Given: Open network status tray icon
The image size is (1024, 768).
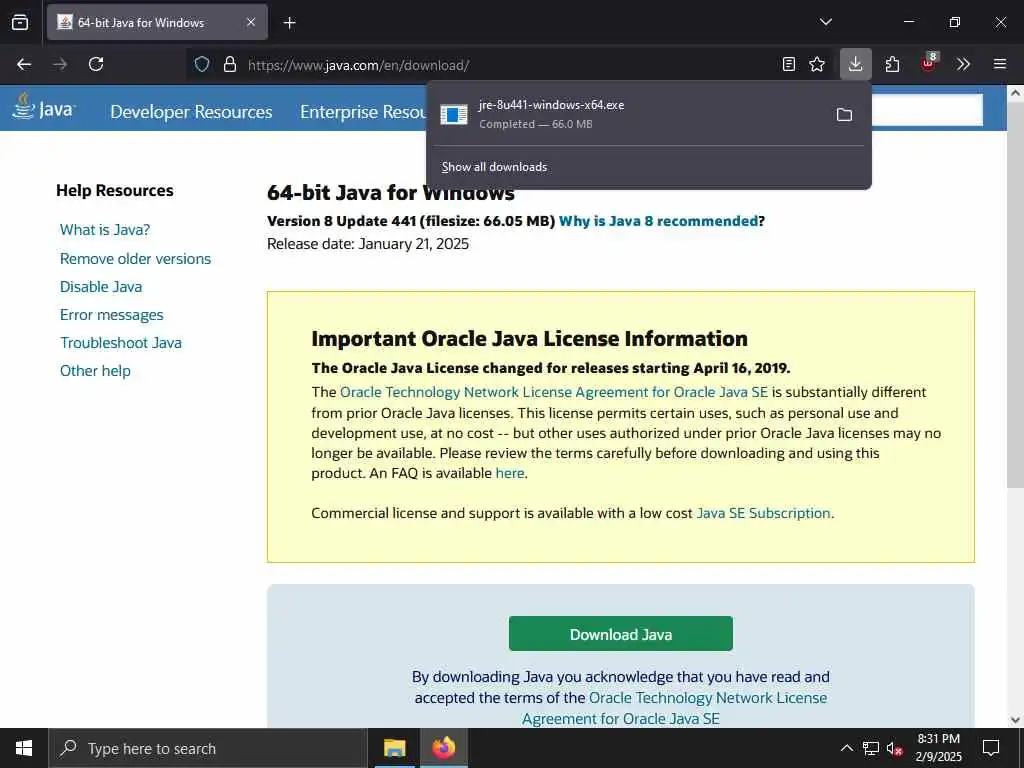Looking at the screenshot, I should click(871, 748).
